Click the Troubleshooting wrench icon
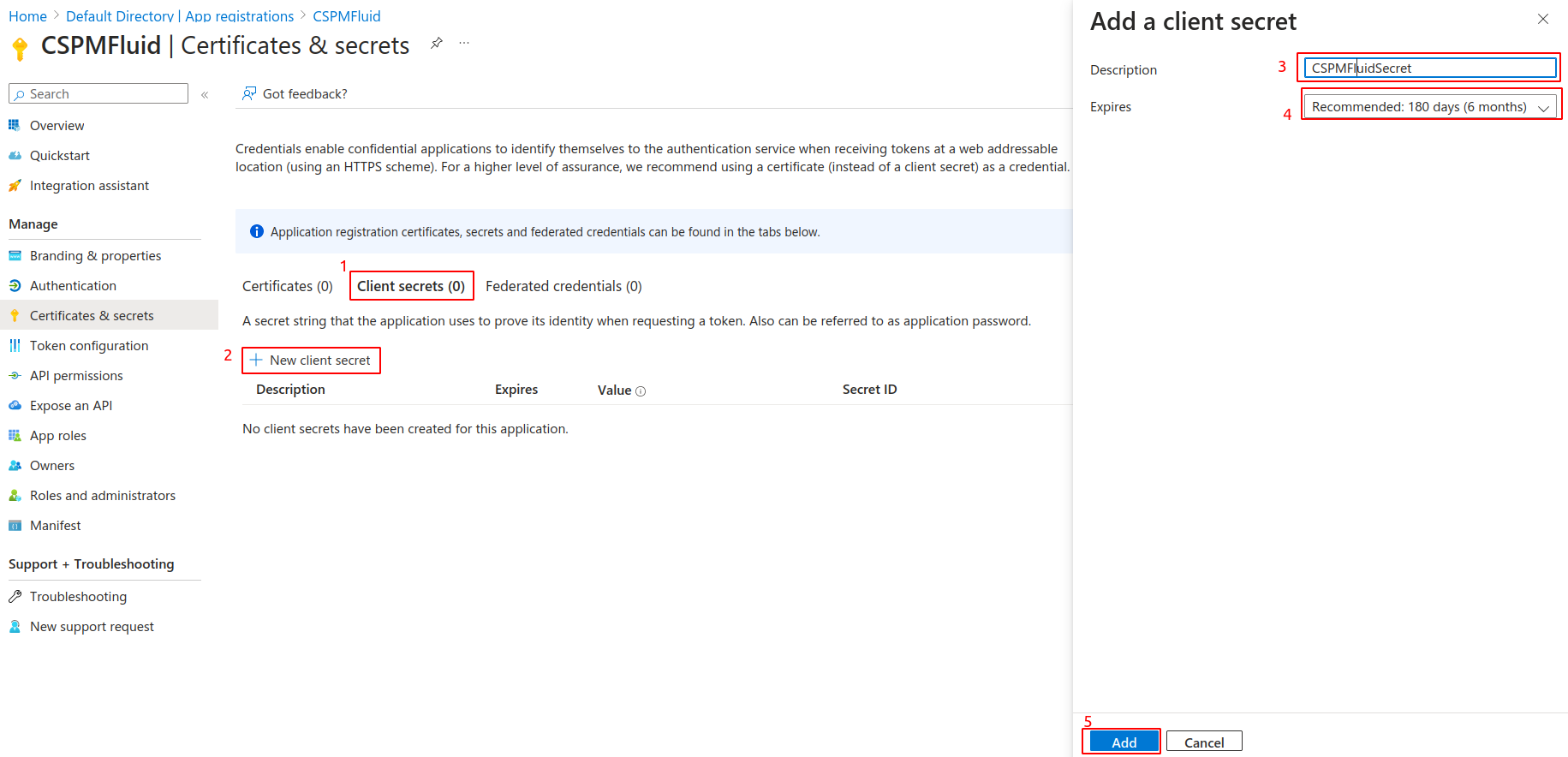 point(15,596)
